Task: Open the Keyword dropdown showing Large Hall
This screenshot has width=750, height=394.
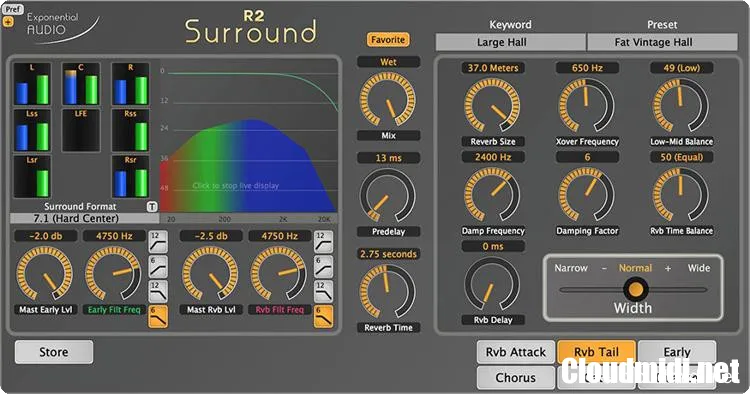Action: click(x=510, y=42)
